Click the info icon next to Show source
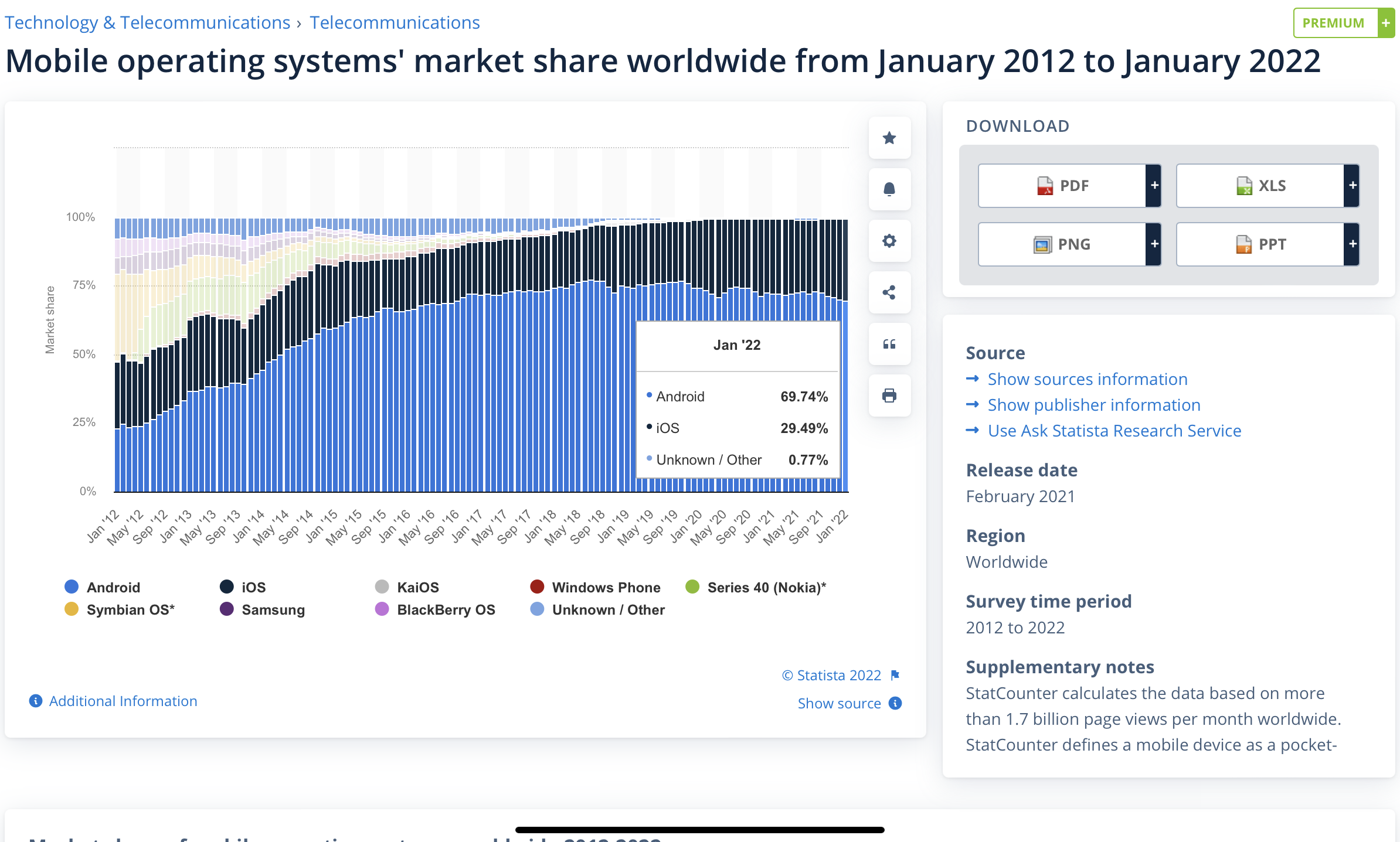This screenshot has width=1400, height=842. tap(895, 703)
